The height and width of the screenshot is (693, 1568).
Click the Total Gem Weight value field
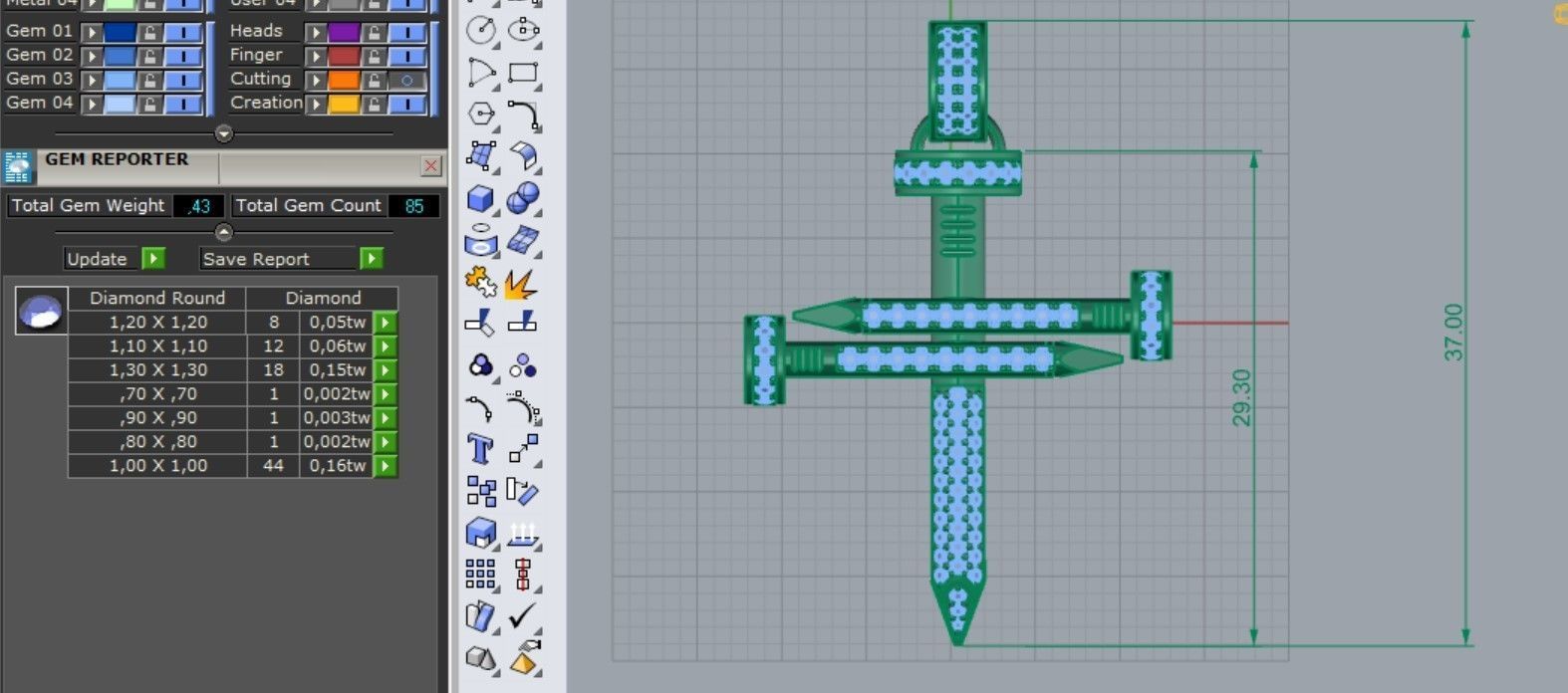coord(198,206)
